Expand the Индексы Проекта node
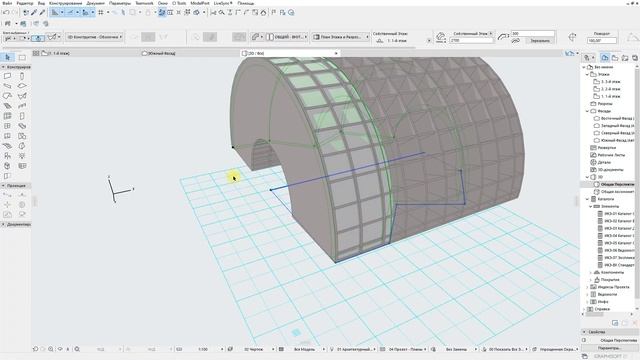The image size is (640, 360). tap(587, 287)
